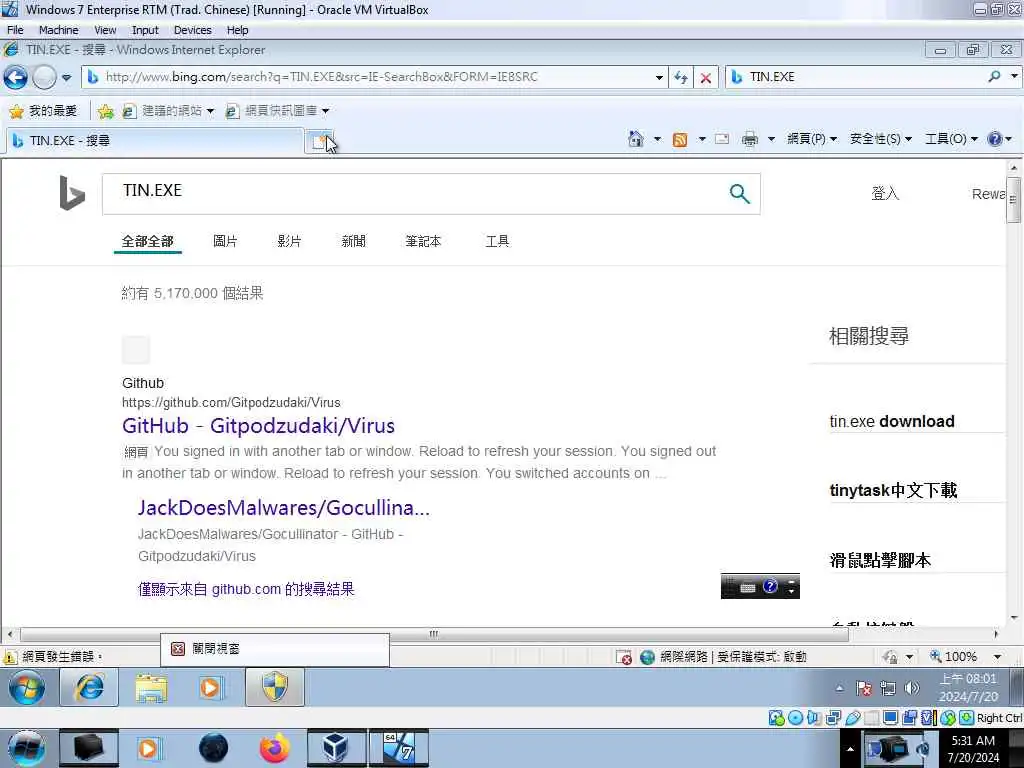Click the VirtualBox display status icon
This screenshot has width=1024, height=768.
tap(890, 718)
